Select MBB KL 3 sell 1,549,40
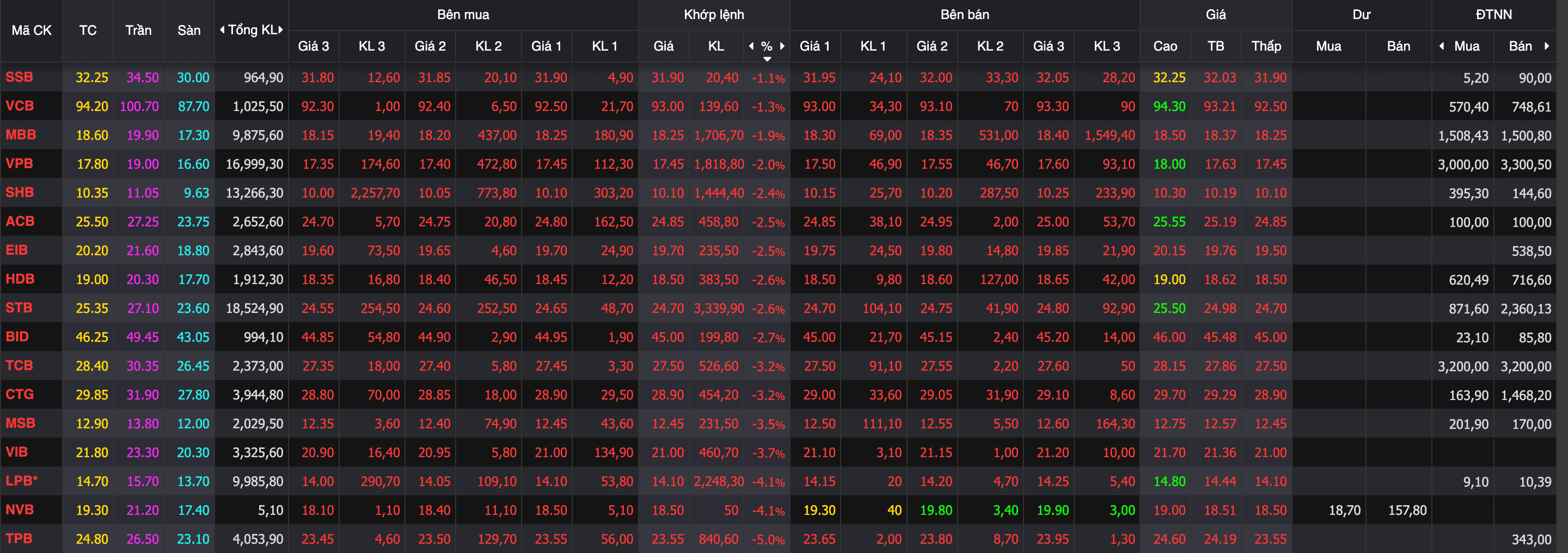This screenshot has height=553, width=1568. pos(1110,135)
